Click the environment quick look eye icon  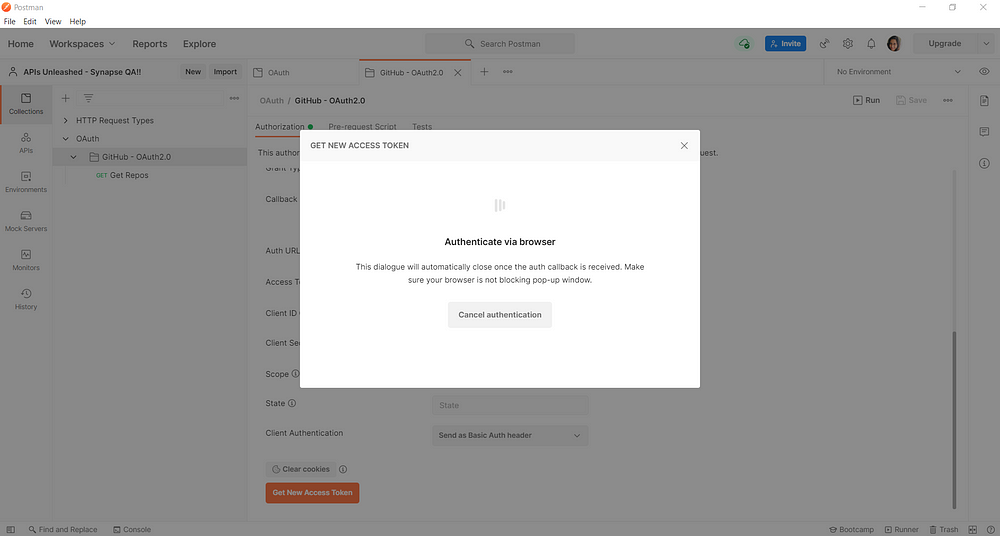(985, 72)
